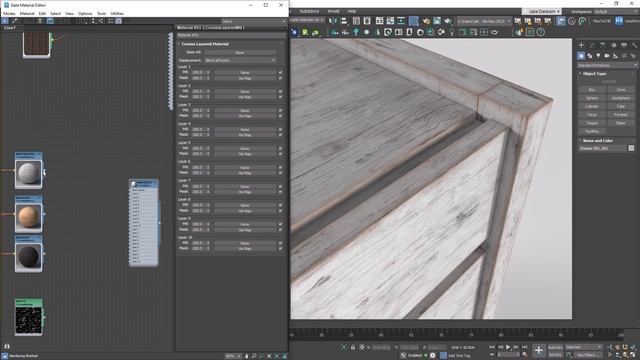The image size is (640, 360).
Task: Click the Pan hand icon in Slate navigation bar
Action: (x=246, y=356)
